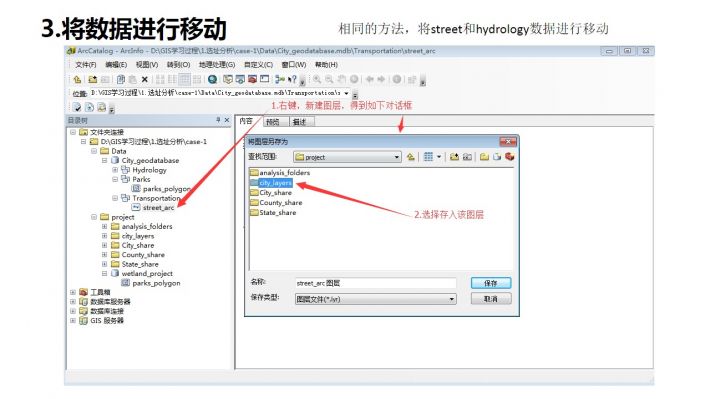Click the 取消 button
The width and height of the screenshot is (710, 399).
pyautogui.click(x=491, y=299)
